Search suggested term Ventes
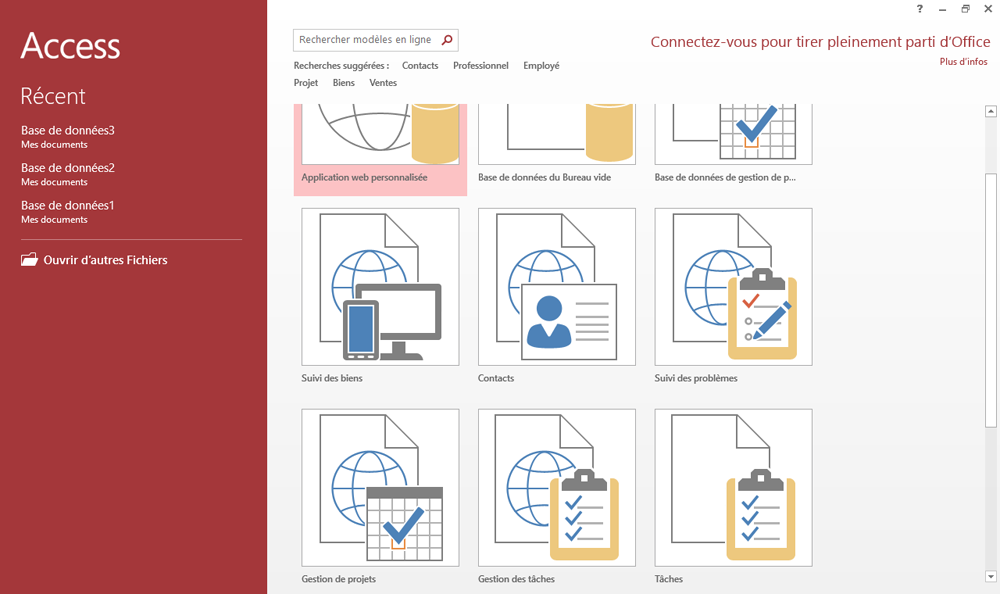The image size is (1000, 594). coord(383,83)
